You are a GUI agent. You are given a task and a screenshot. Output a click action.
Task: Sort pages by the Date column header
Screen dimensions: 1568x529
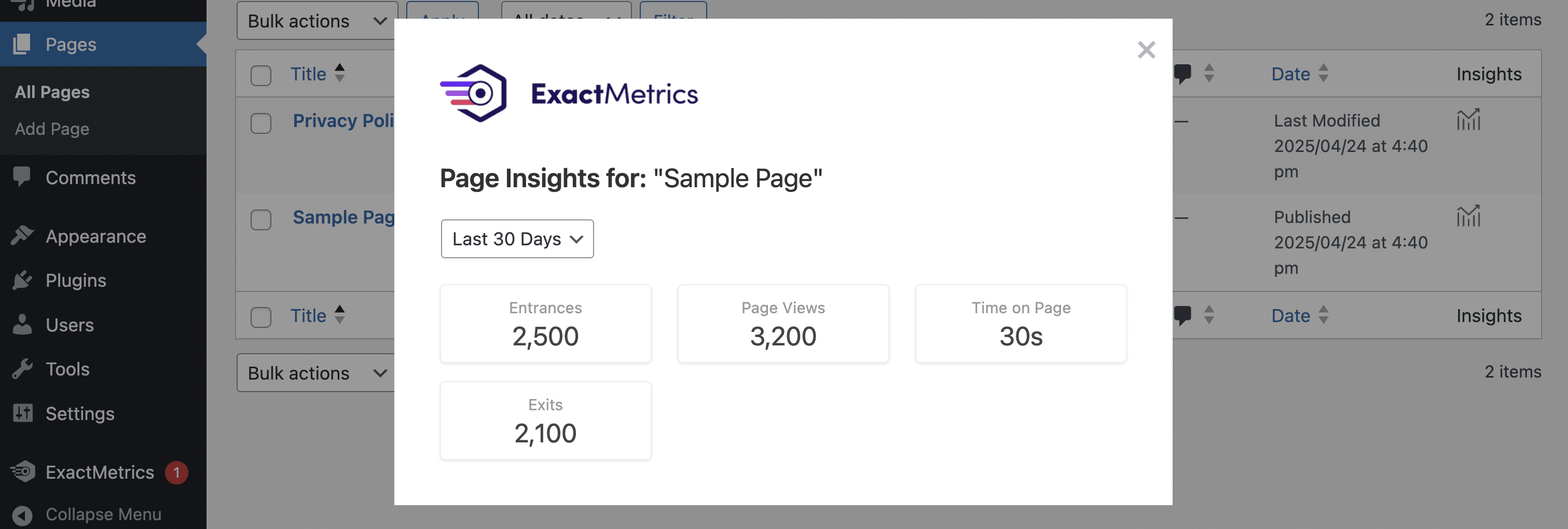pos(1291,74)
